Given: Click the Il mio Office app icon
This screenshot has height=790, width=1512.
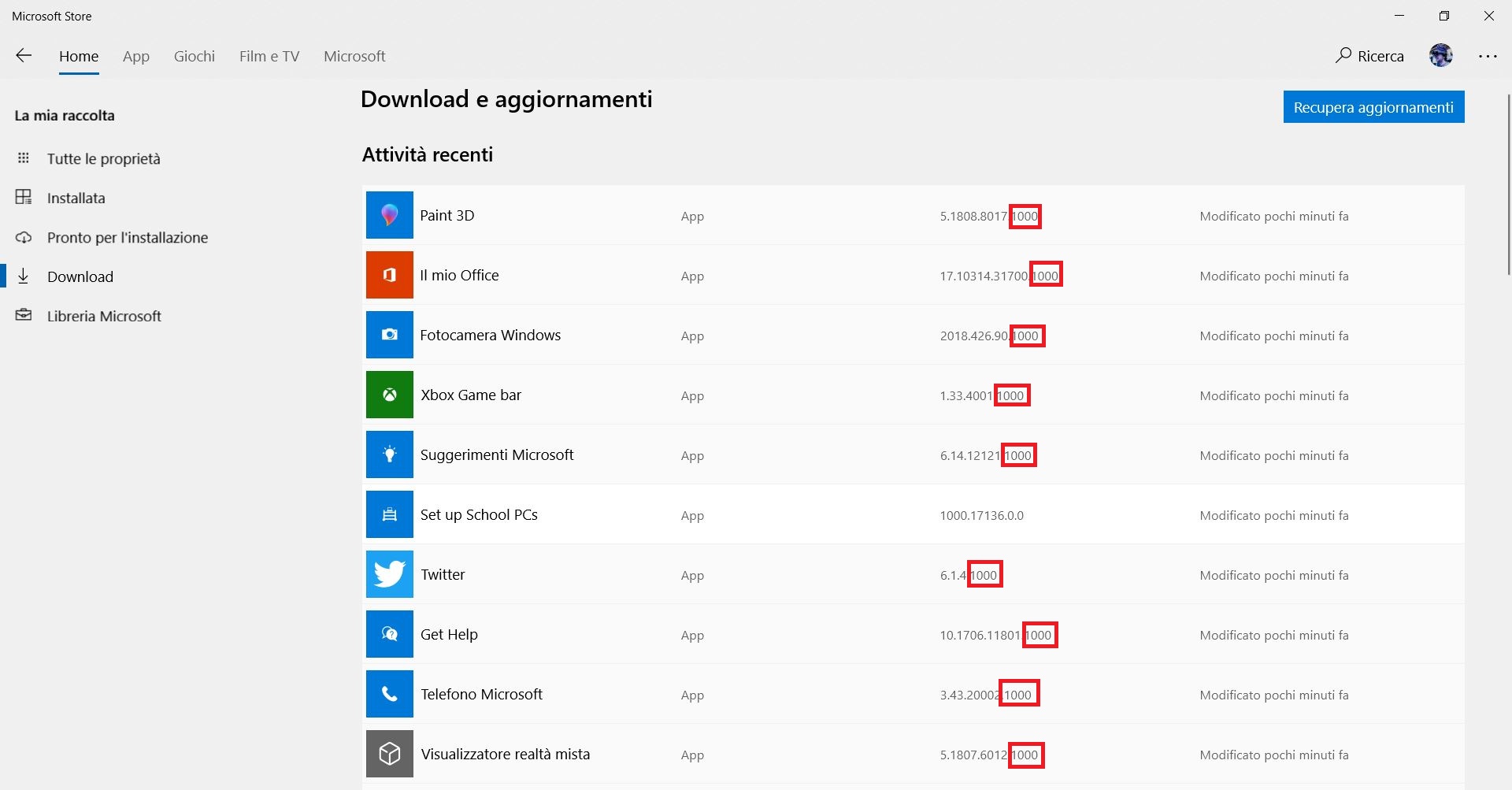Looking at the screenshot, I should point(390,275).
